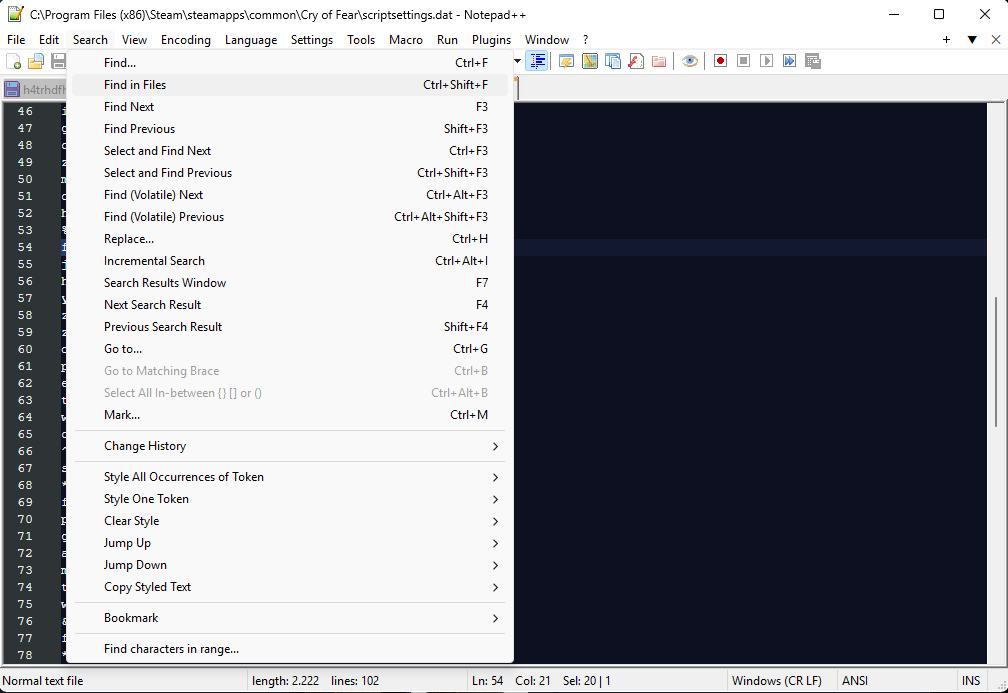Choose Replace... from the menu
Image resolution: width=1008 pixels, height=693 pixels.
click(290, 238)
